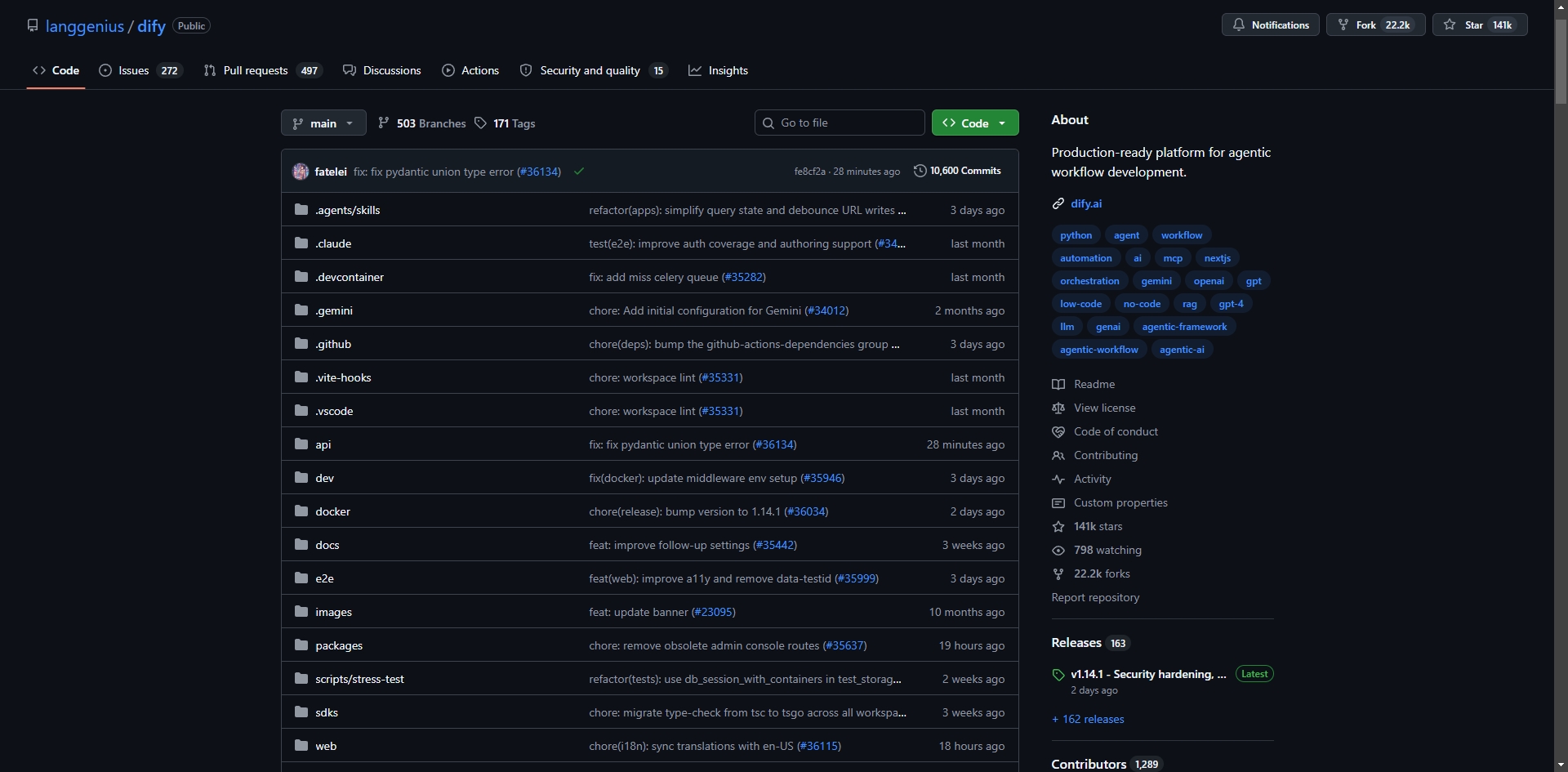Open the Custom properties link
Screen dimensions: 1568x772
coord(1120,502)
